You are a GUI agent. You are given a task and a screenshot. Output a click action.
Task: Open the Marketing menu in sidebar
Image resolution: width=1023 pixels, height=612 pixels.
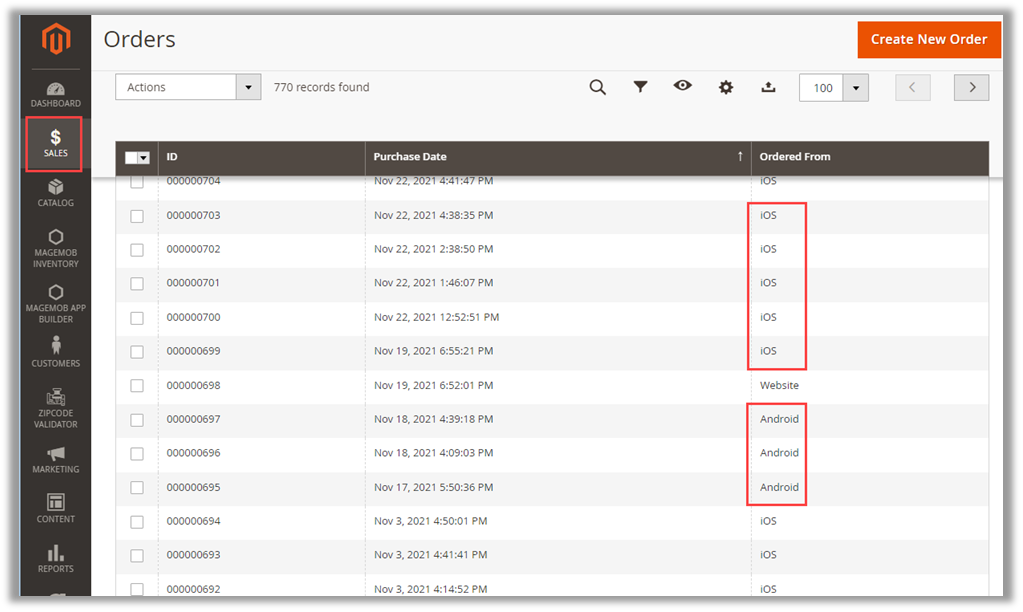tap(56, 460)
